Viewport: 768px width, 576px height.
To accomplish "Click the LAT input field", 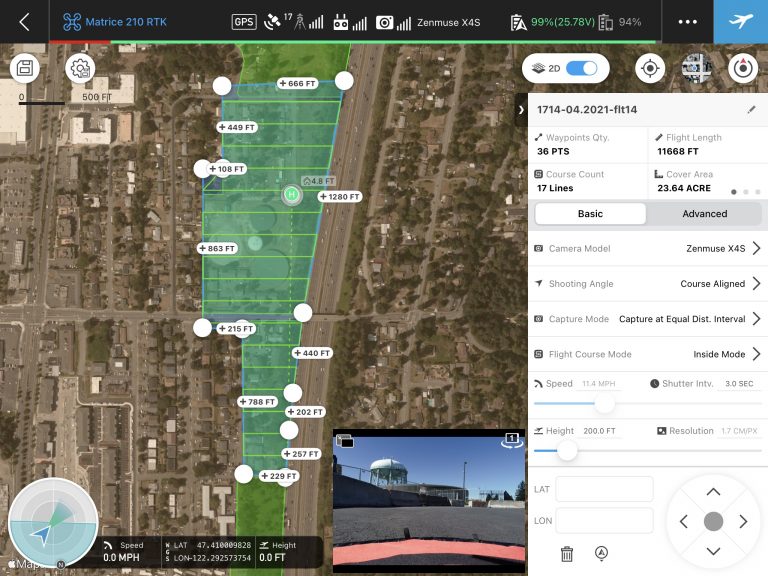I will click(x=604, y=489).
